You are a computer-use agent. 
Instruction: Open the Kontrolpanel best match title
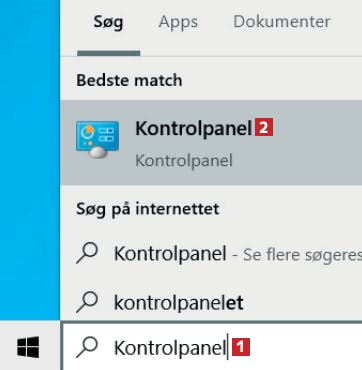(x=193, y=129)
